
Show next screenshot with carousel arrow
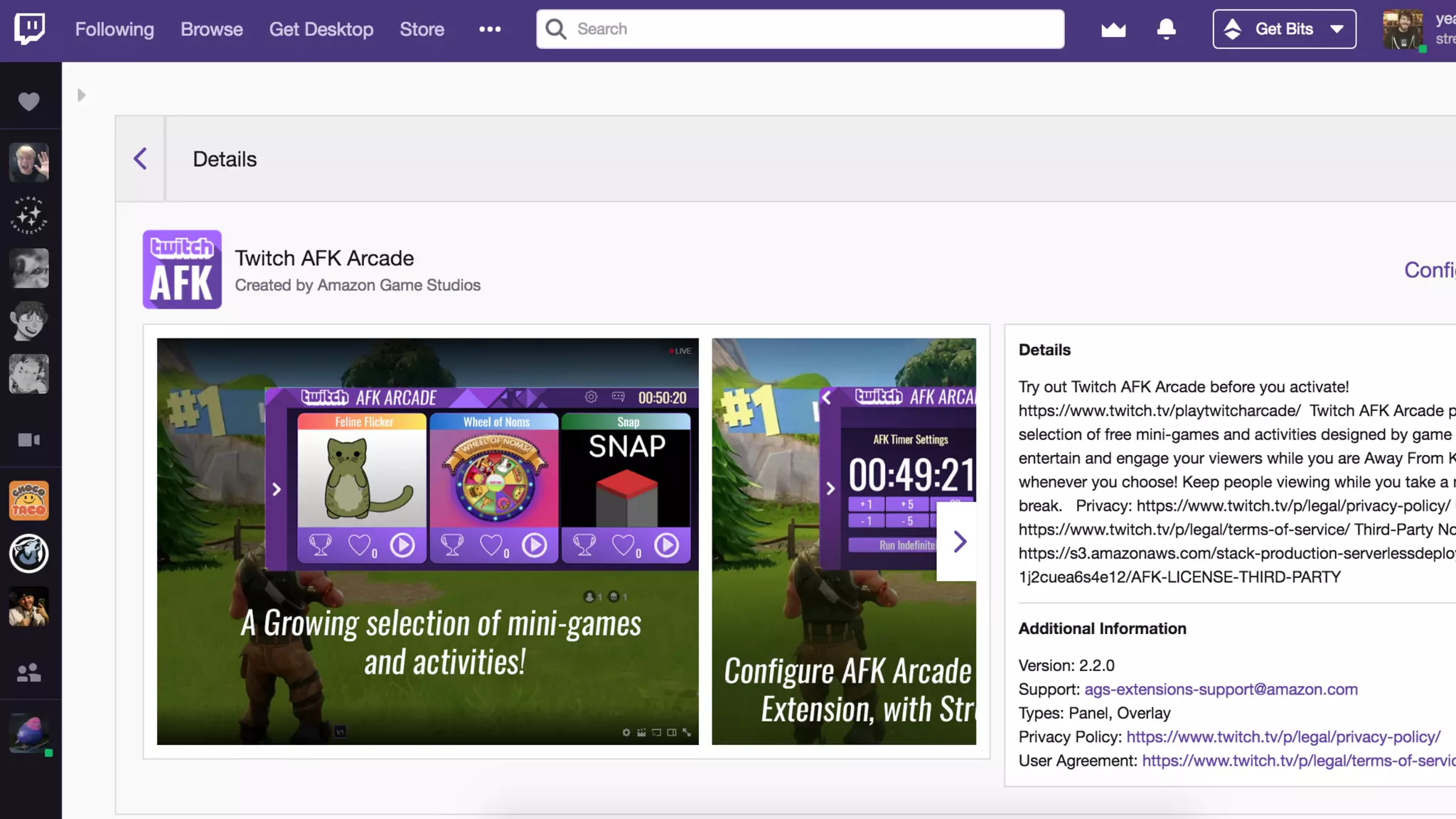point(959,542)
